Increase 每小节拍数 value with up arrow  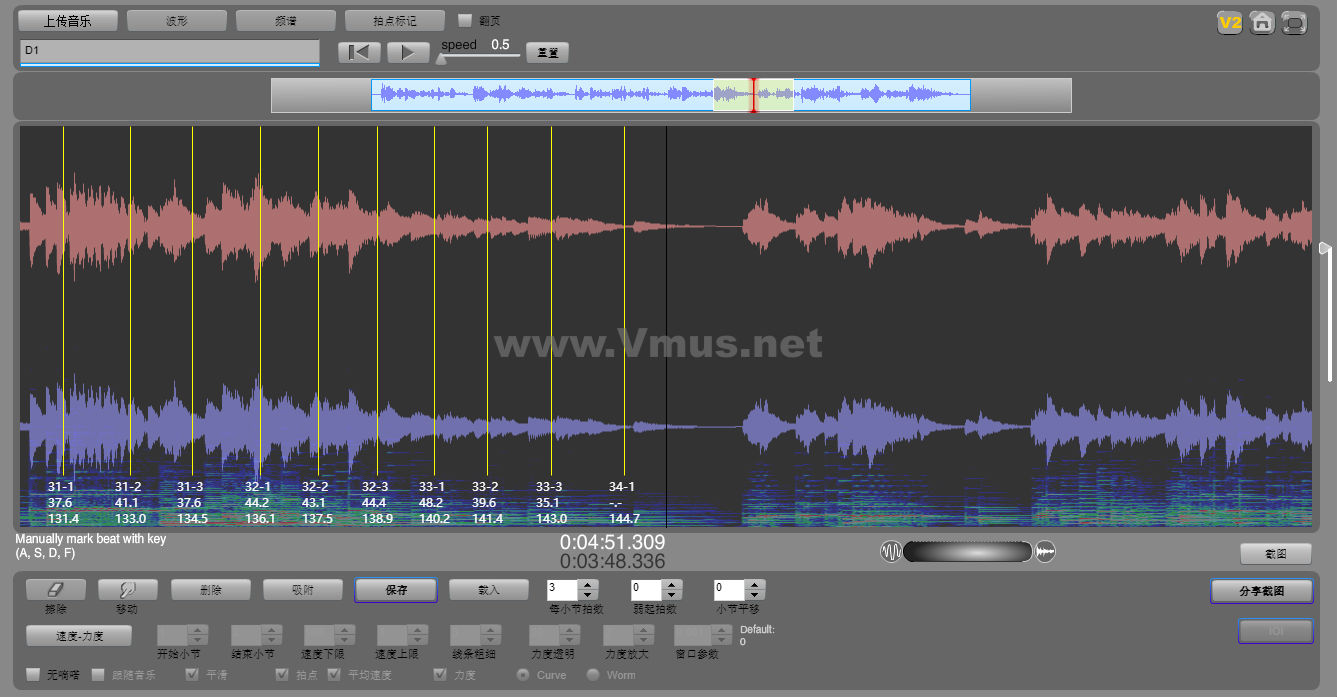click(x=588, y=585)
